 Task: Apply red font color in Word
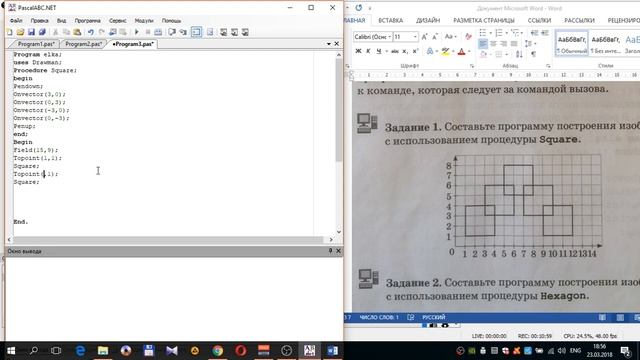[x=461, y=51]
